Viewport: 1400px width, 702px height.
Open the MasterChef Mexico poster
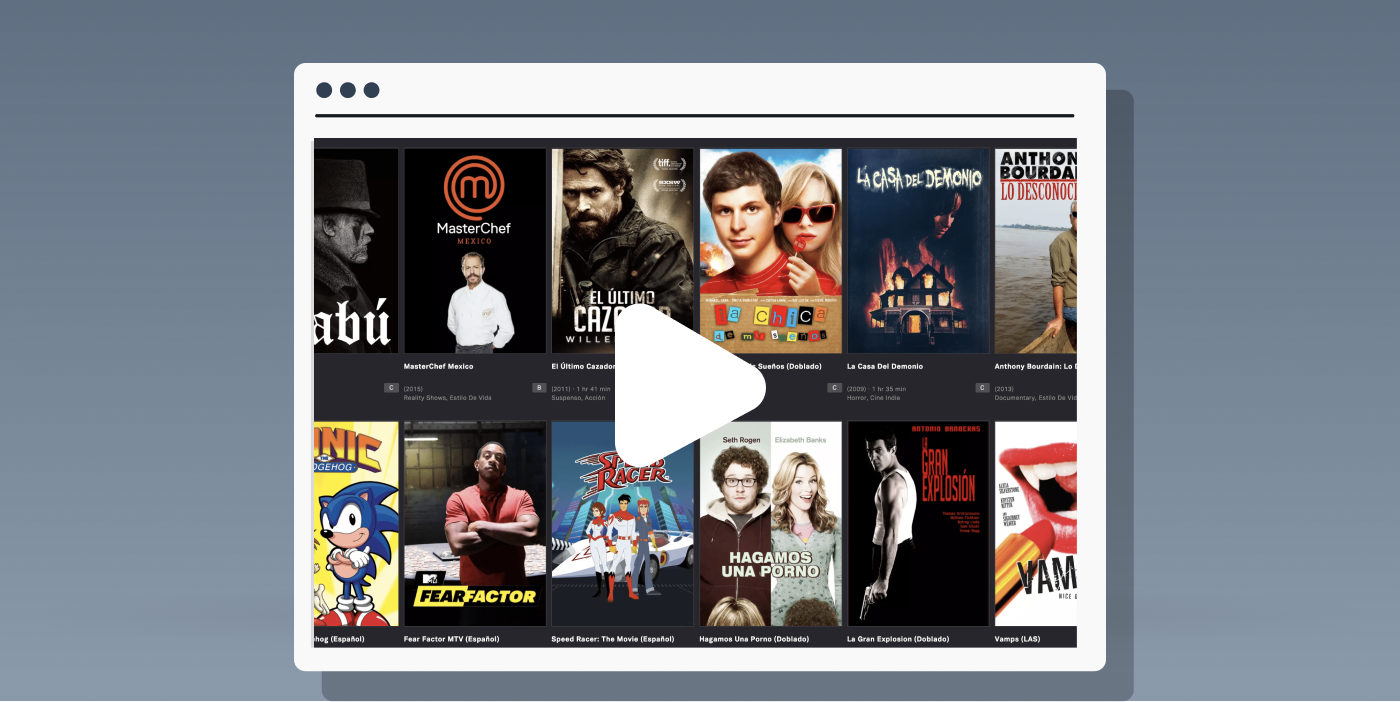tap(474, 250)
